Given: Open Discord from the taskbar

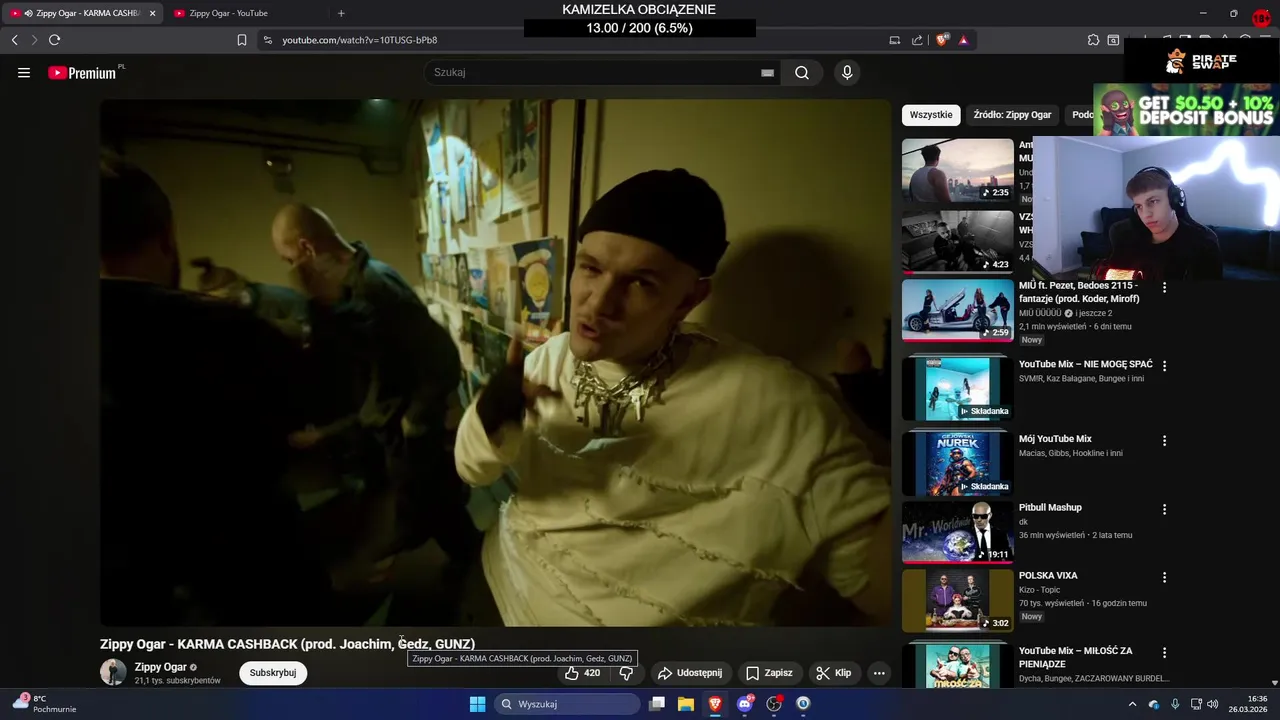Looking at the screenshot, I should click(x=744, y=704).
